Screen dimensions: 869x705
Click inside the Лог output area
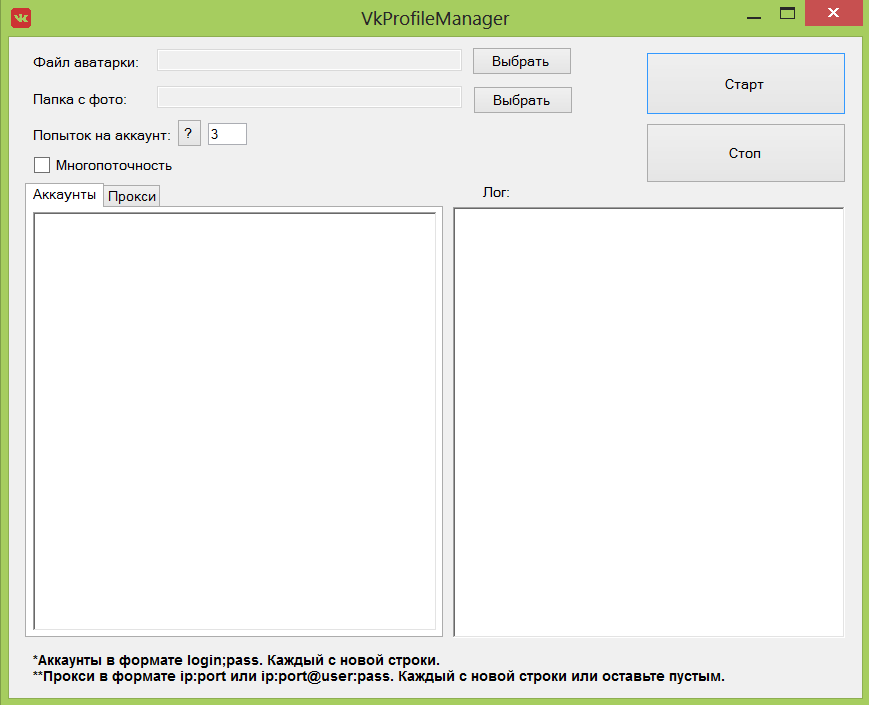pos(648,422)
